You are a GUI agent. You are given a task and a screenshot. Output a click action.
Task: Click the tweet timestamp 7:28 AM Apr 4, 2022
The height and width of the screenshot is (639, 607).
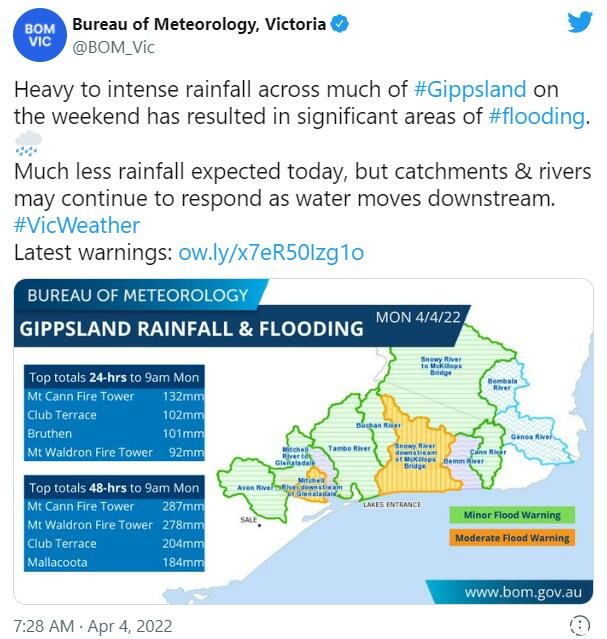(x=93, y=626)
